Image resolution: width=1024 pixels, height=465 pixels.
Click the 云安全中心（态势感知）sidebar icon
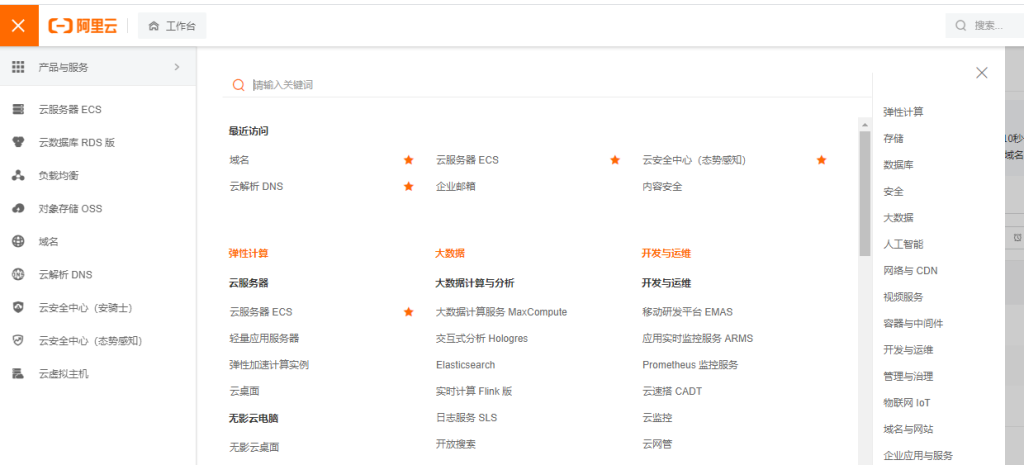[18, 340]
